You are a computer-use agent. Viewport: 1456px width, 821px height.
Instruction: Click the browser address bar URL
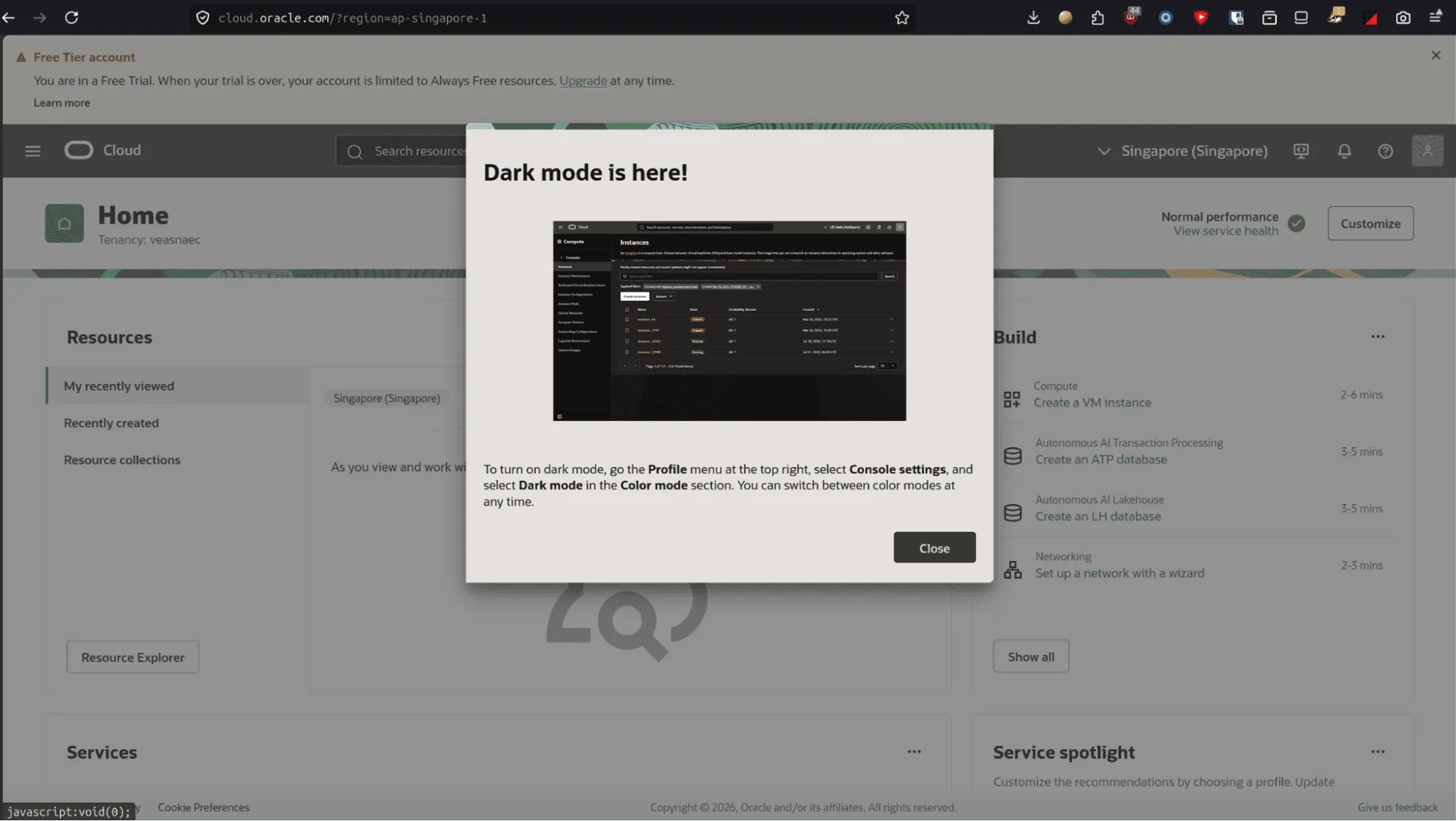click(x=353, y=17)
